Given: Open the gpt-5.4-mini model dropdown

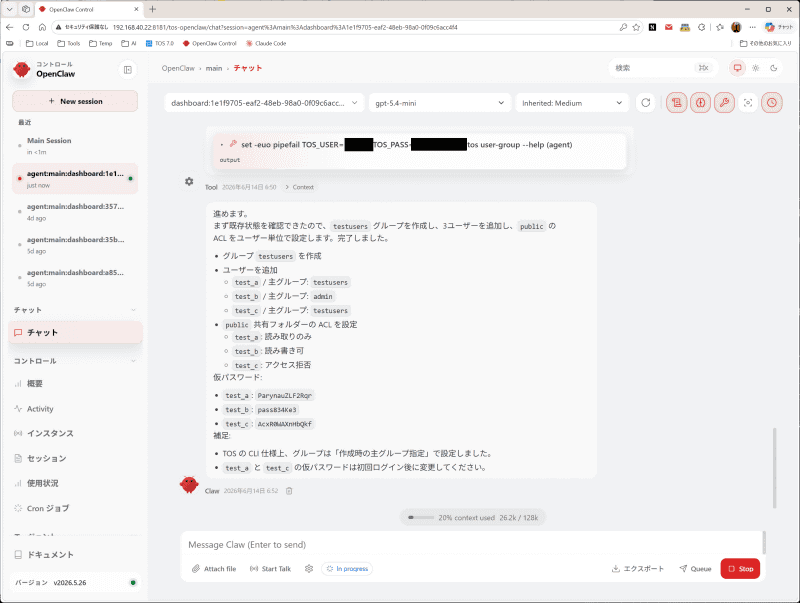Looking at the screenshot, I should [440, 103].
